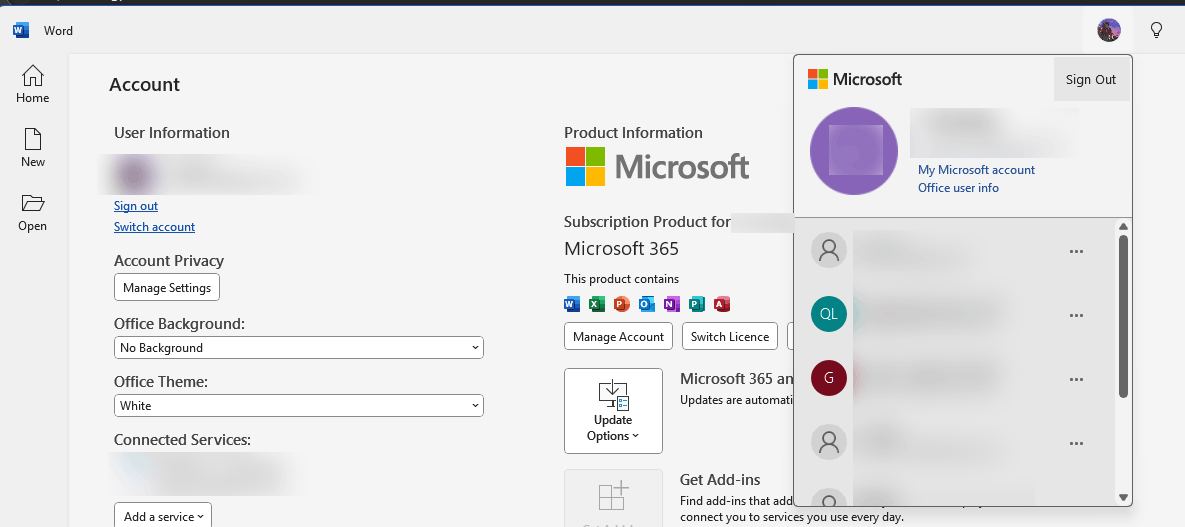The width and height of the screenshot is (1185, 527).
Task: Click the Publisher app icon
Action: 697,304
